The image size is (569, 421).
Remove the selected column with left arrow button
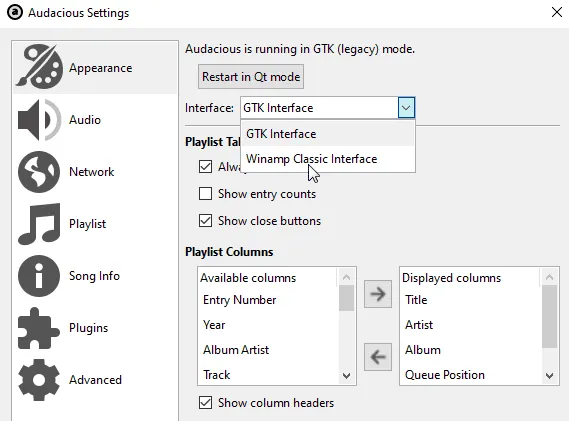(x=378, y=357)
